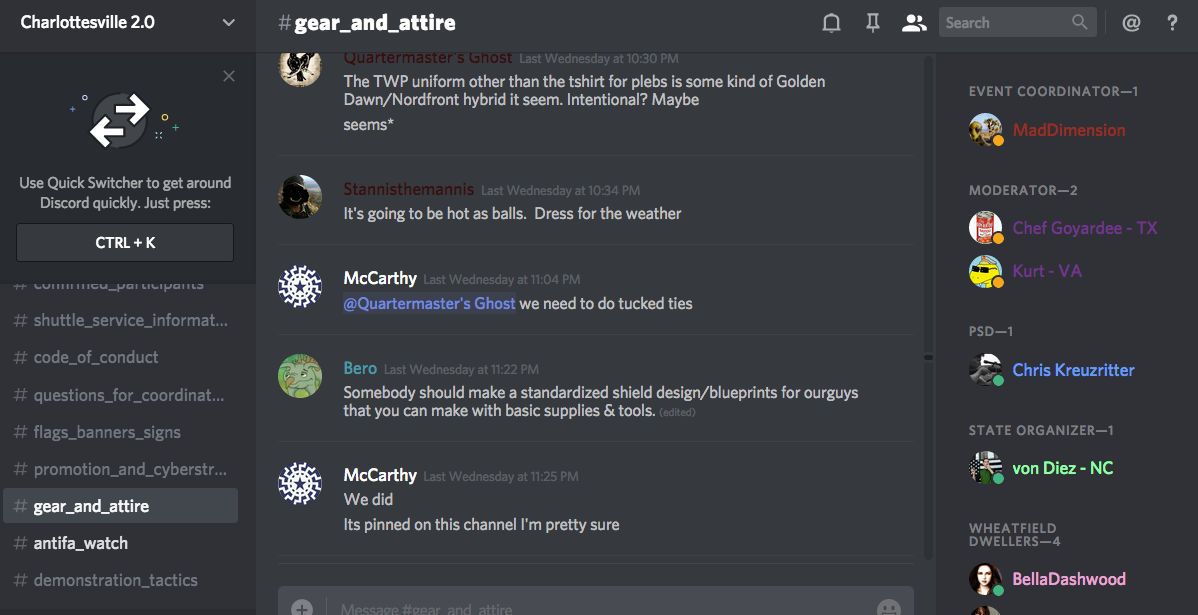Click the chat scrollbar handle

[x=928, y=357]
